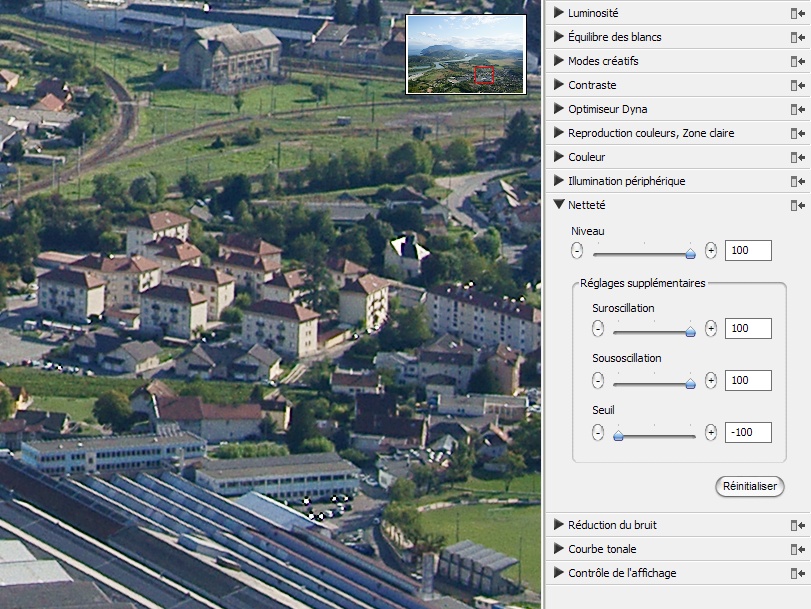Click the detach icon next to Courbe tonale
This screenshot has width=811, height=609.
(x=797, y=549)
